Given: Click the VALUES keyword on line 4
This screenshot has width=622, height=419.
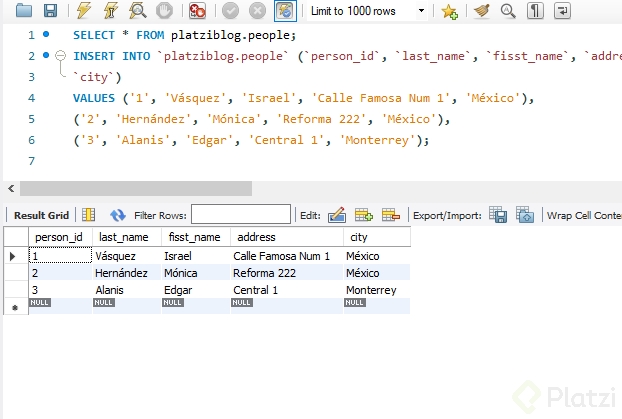Looking at the screenshot, I should click(x=94, y=98).
